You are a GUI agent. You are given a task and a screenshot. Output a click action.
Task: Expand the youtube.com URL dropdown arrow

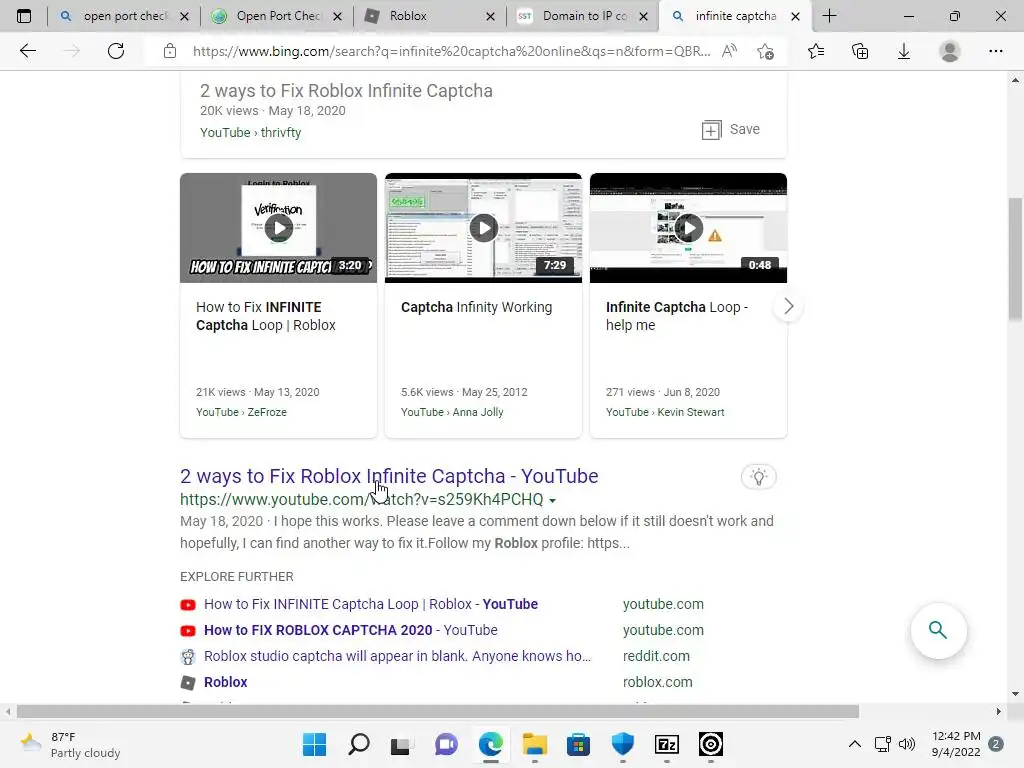552,500
